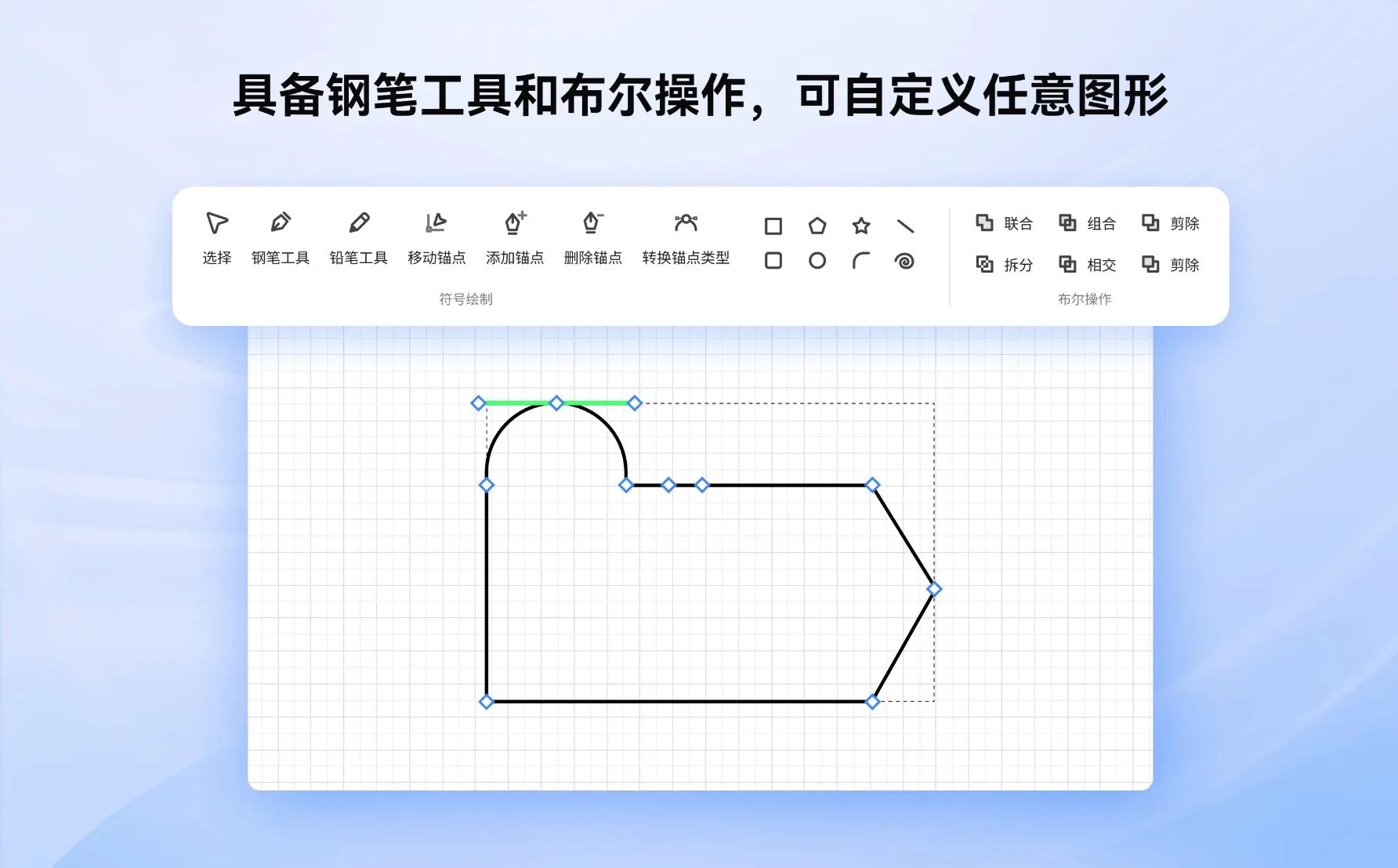Select the 选择 arrow tool
This screenshot has width=1398, height=868.
(217, 238)
